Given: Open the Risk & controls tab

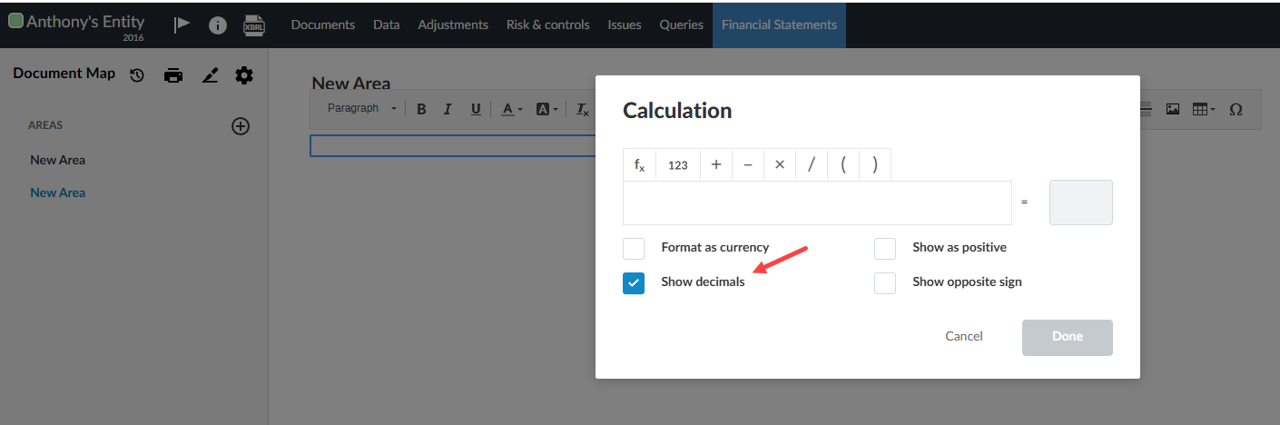Looking at the screenshot, I should point(548,25).
